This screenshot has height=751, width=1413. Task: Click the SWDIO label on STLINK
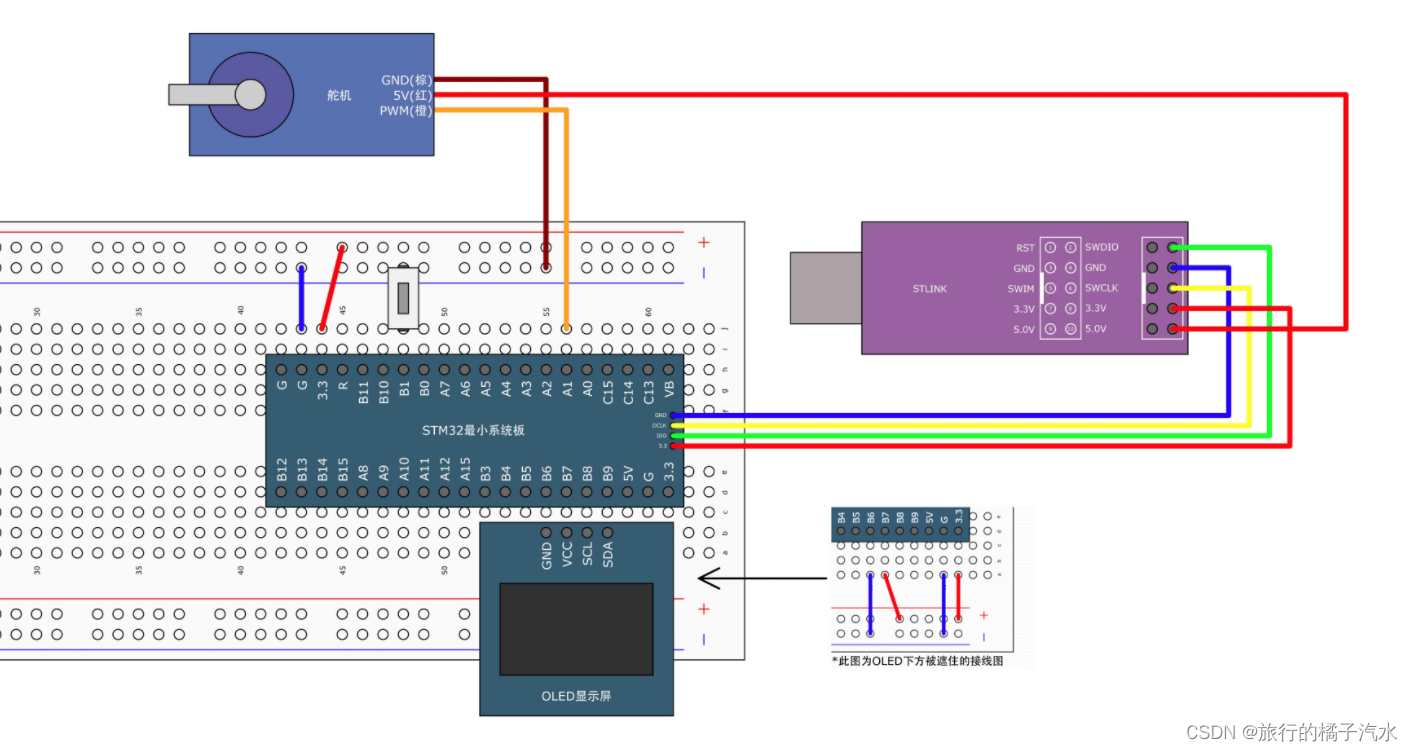click(x=1102, y=247)
